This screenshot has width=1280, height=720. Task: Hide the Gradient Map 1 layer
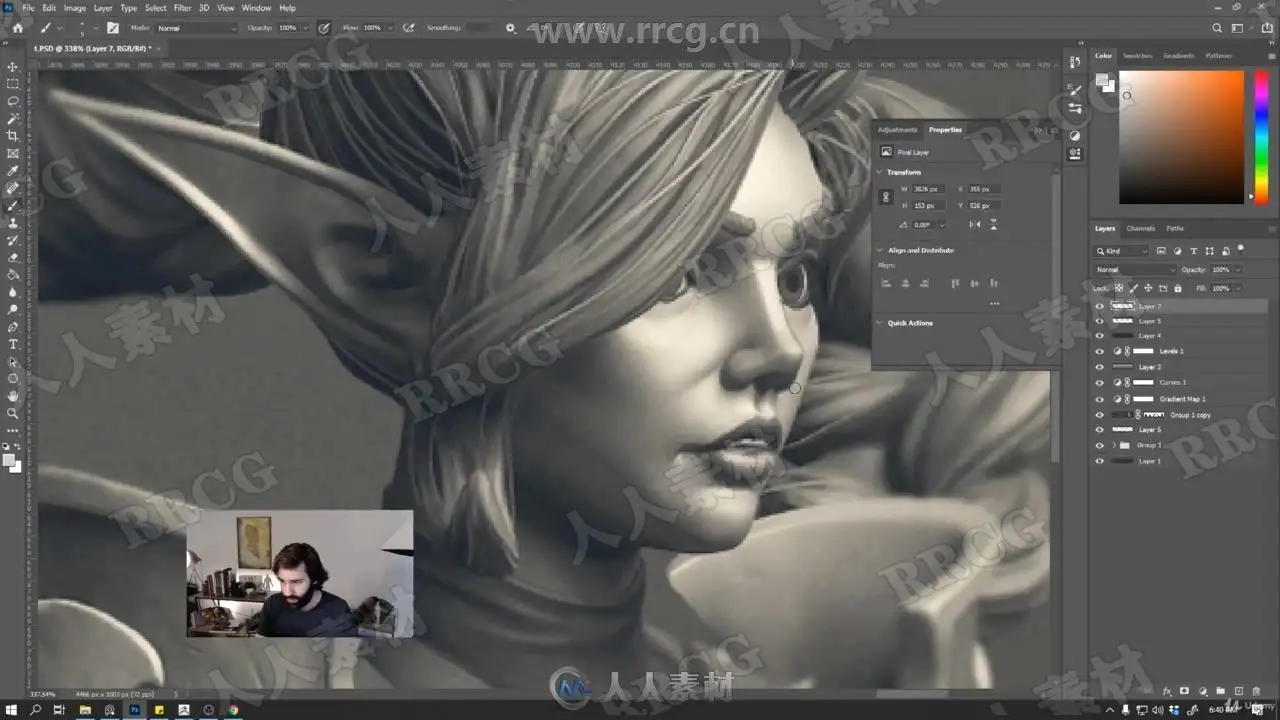[1100, 398]
